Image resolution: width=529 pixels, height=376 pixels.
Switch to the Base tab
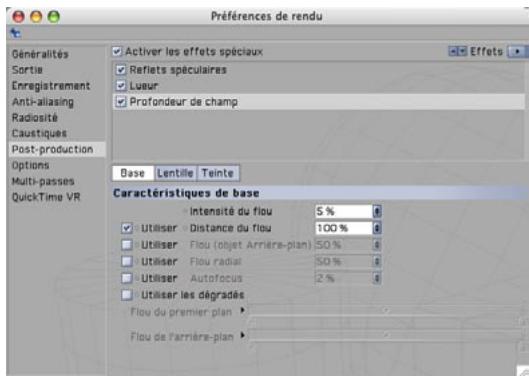click(133, 173)
